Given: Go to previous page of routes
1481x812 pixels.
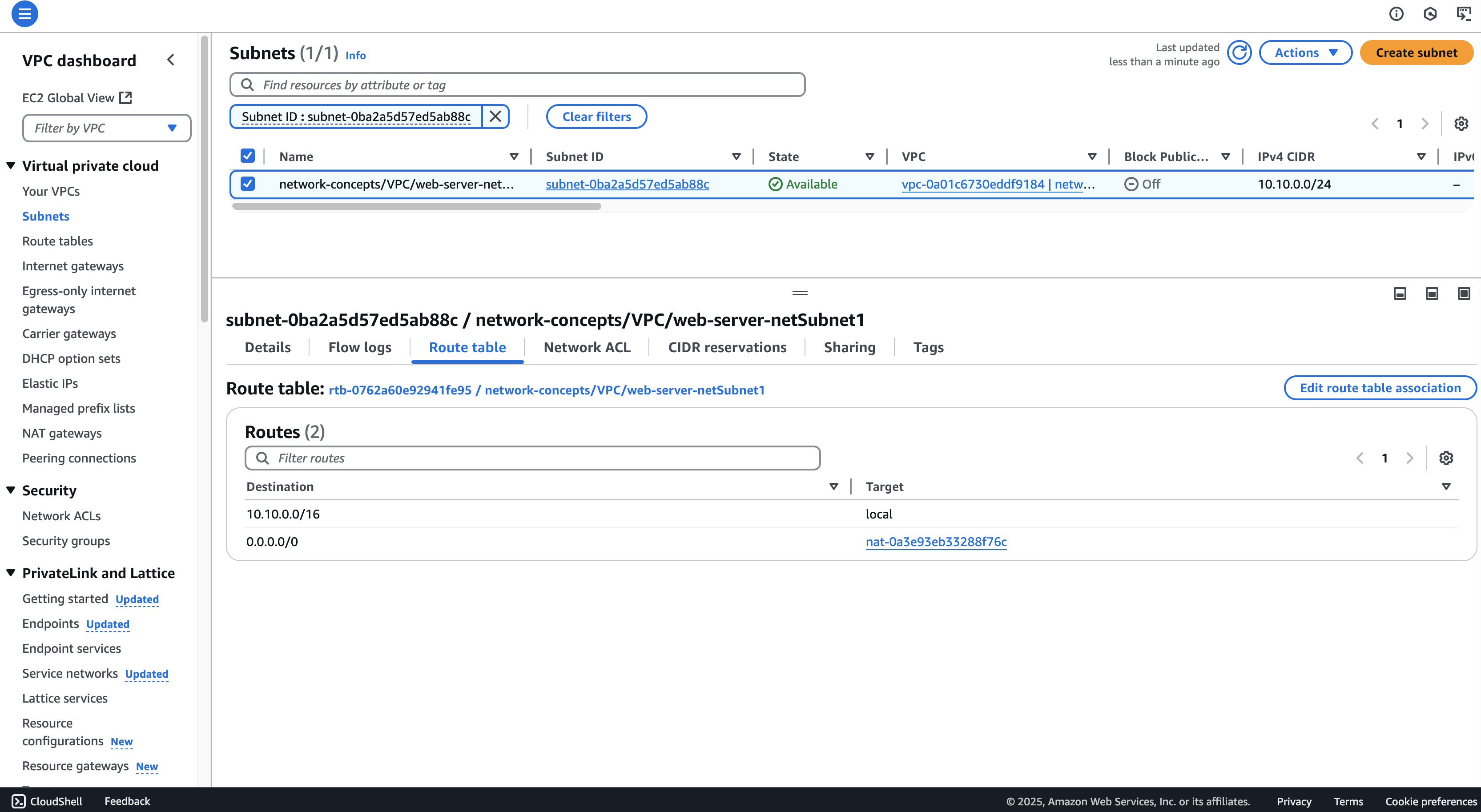Looking at the screenshot, I should 1360,458.
